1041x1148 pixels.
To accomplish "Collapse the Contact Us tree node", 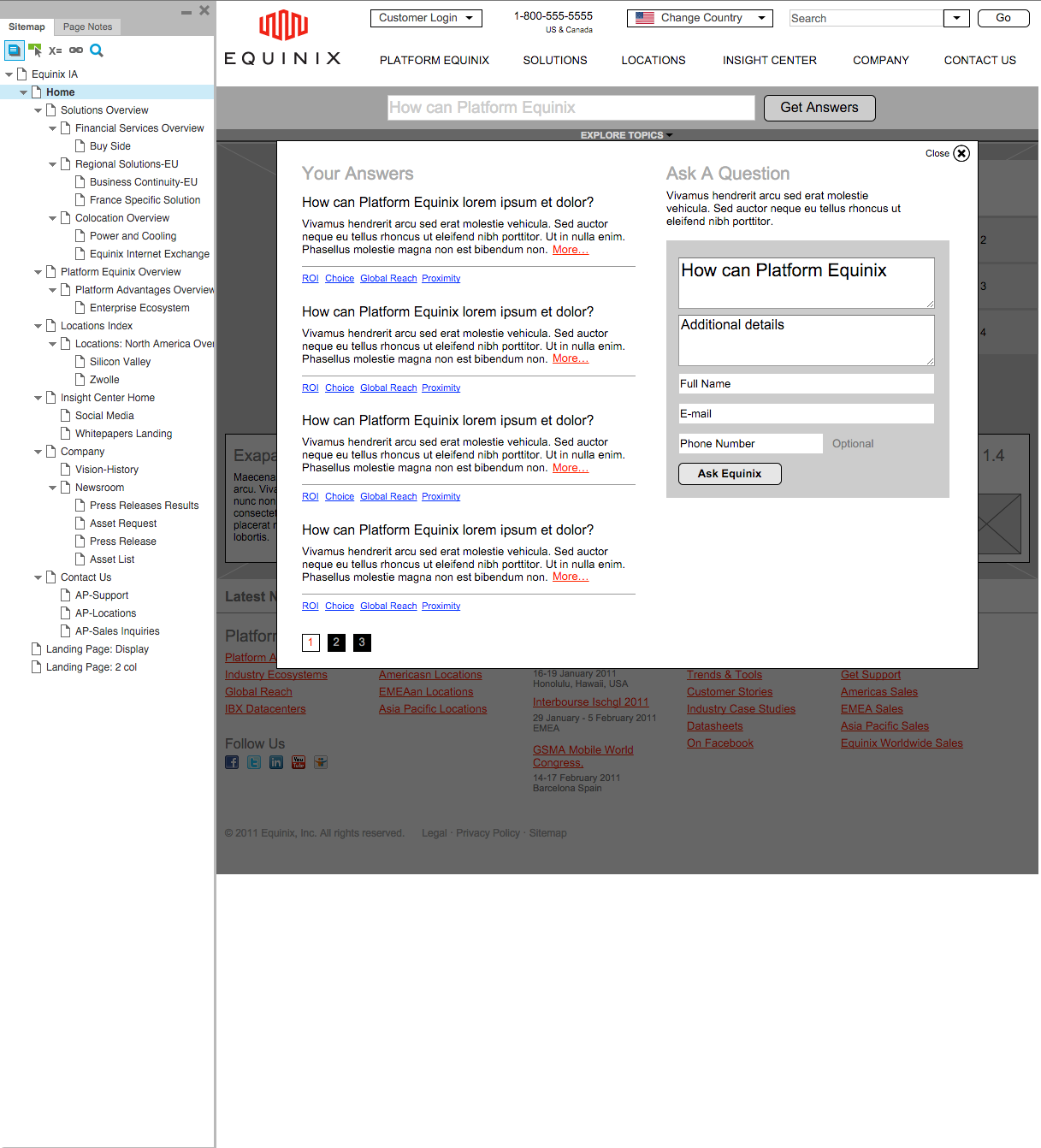I will pos(38,577).
